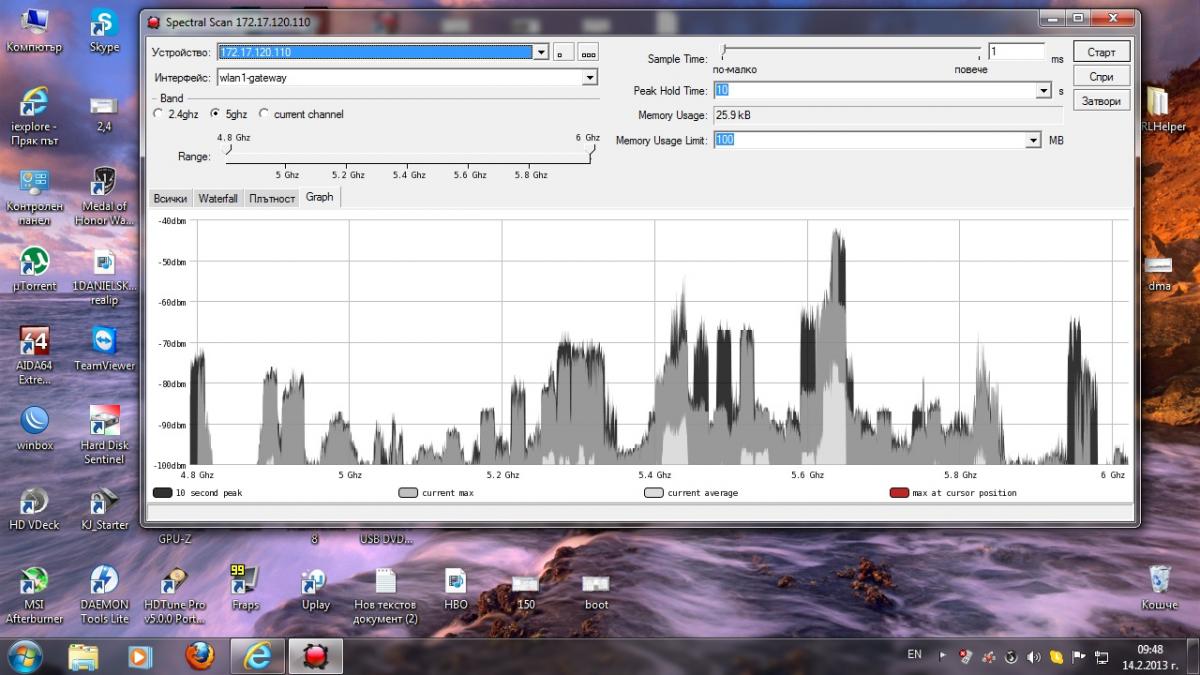The image size is (1200, 675).
Task: Open the Recycle Bin icon
Action: pos(1159,581)
